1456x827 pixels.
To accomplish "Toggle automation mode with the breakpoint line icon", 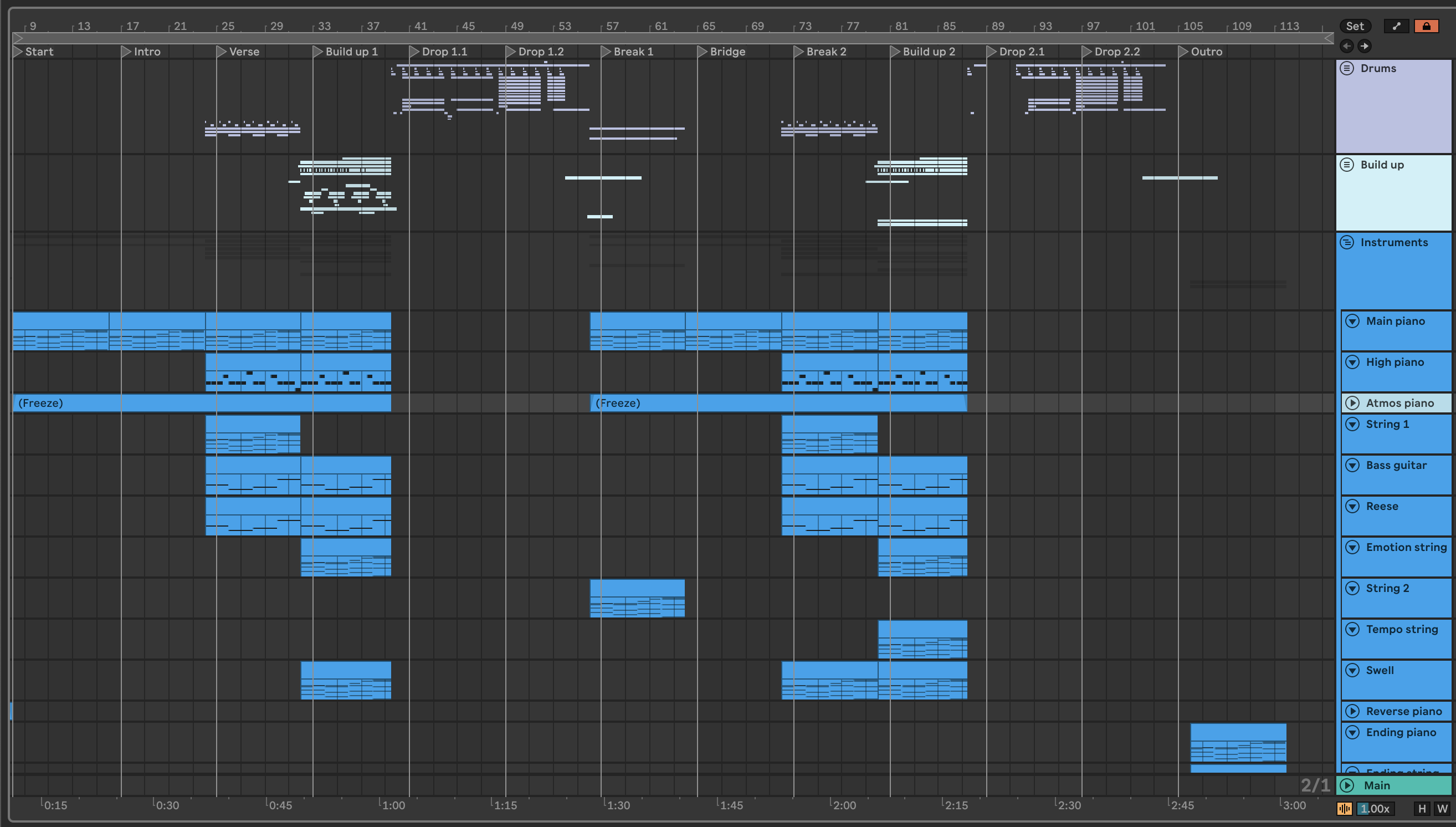I will pyautogui.click(x=1396, y=26).
